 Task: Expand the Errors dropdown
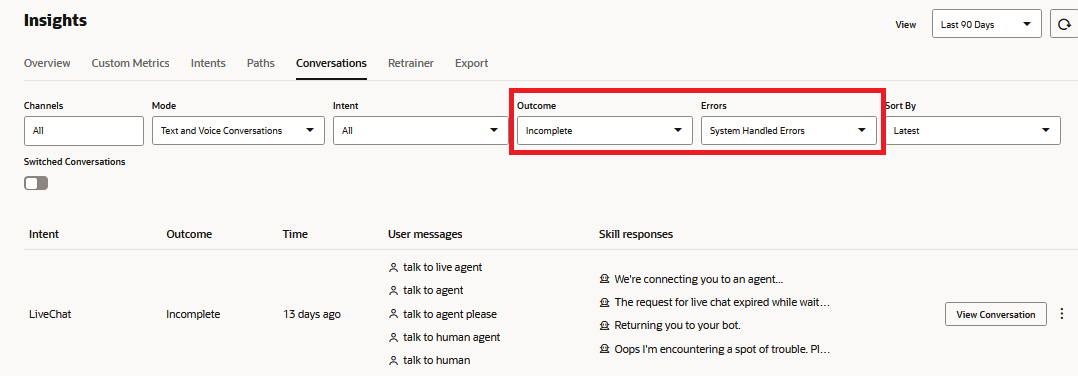tap(789, 130)
